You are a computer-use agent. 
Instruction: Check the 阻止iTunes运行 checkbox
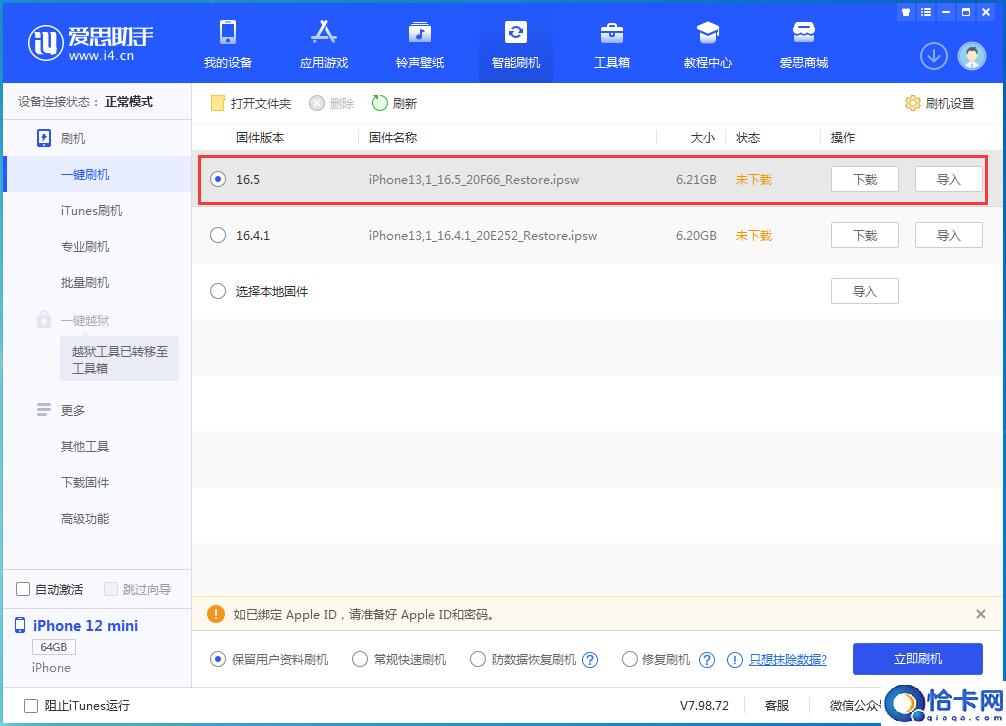click(31, 705)
